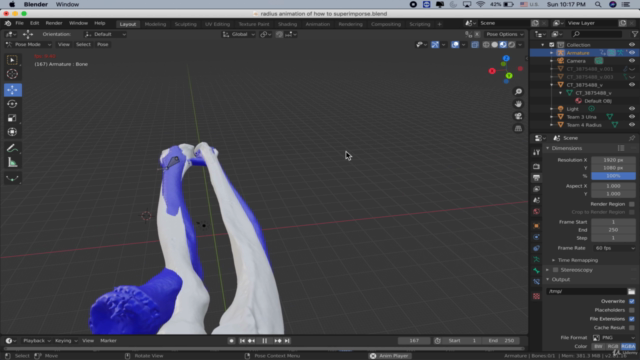Image resolution: width=640 pixels, height=360 pixels.
Task: Open the Output properties tab icon
Action: (536, 178)
